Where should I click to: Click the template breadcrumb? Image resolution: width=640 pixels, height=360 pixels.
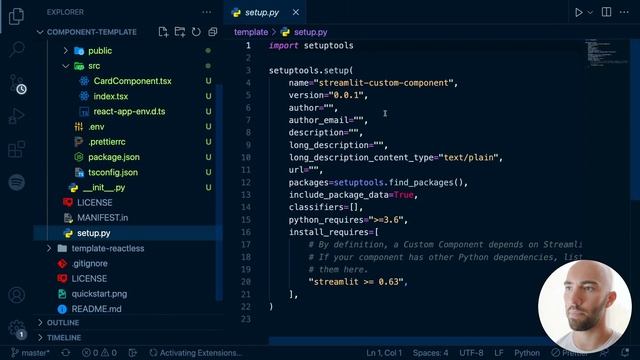[251, 32]
